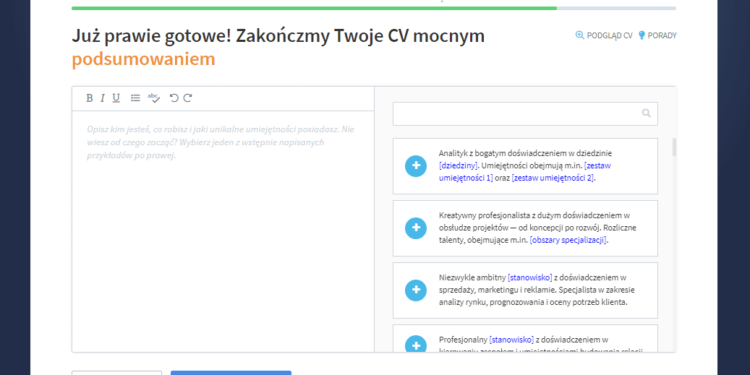Click the green progress bar at top
This screenshot has height=375, width=750.
[x=314, y=8]
